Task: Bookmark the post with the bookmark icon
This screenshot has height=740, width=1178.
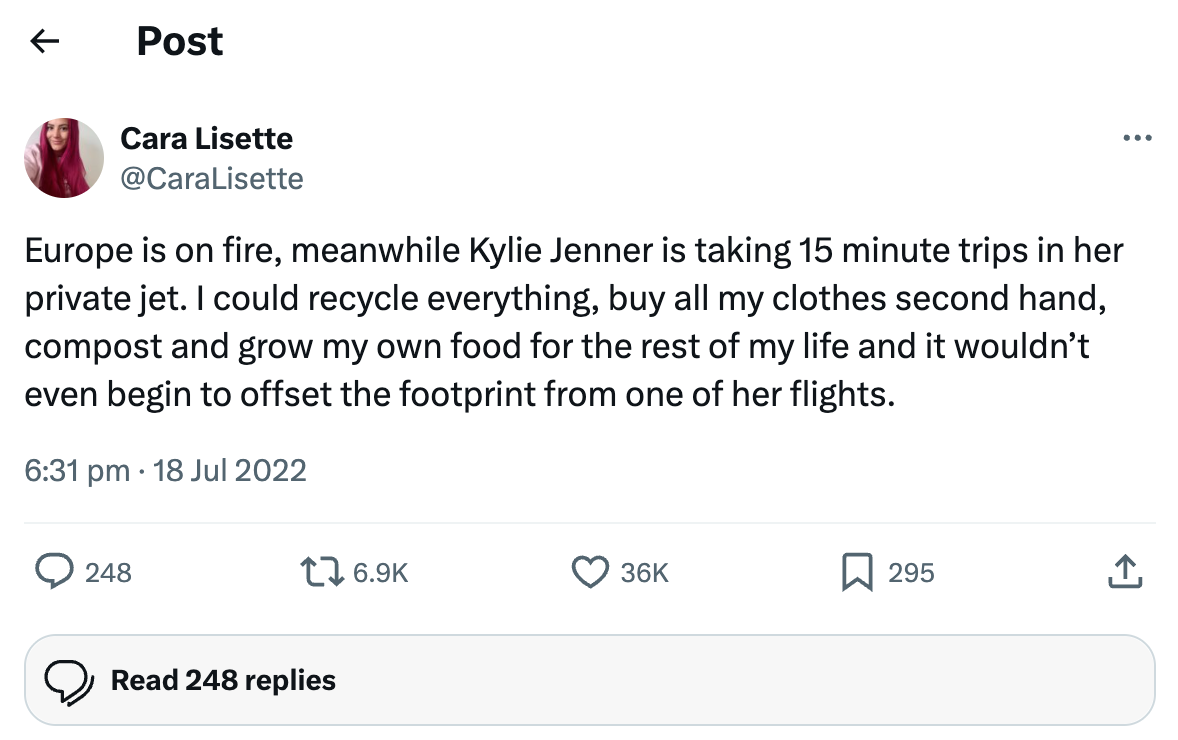Action: pyautogui.click(x=857, y=572)
